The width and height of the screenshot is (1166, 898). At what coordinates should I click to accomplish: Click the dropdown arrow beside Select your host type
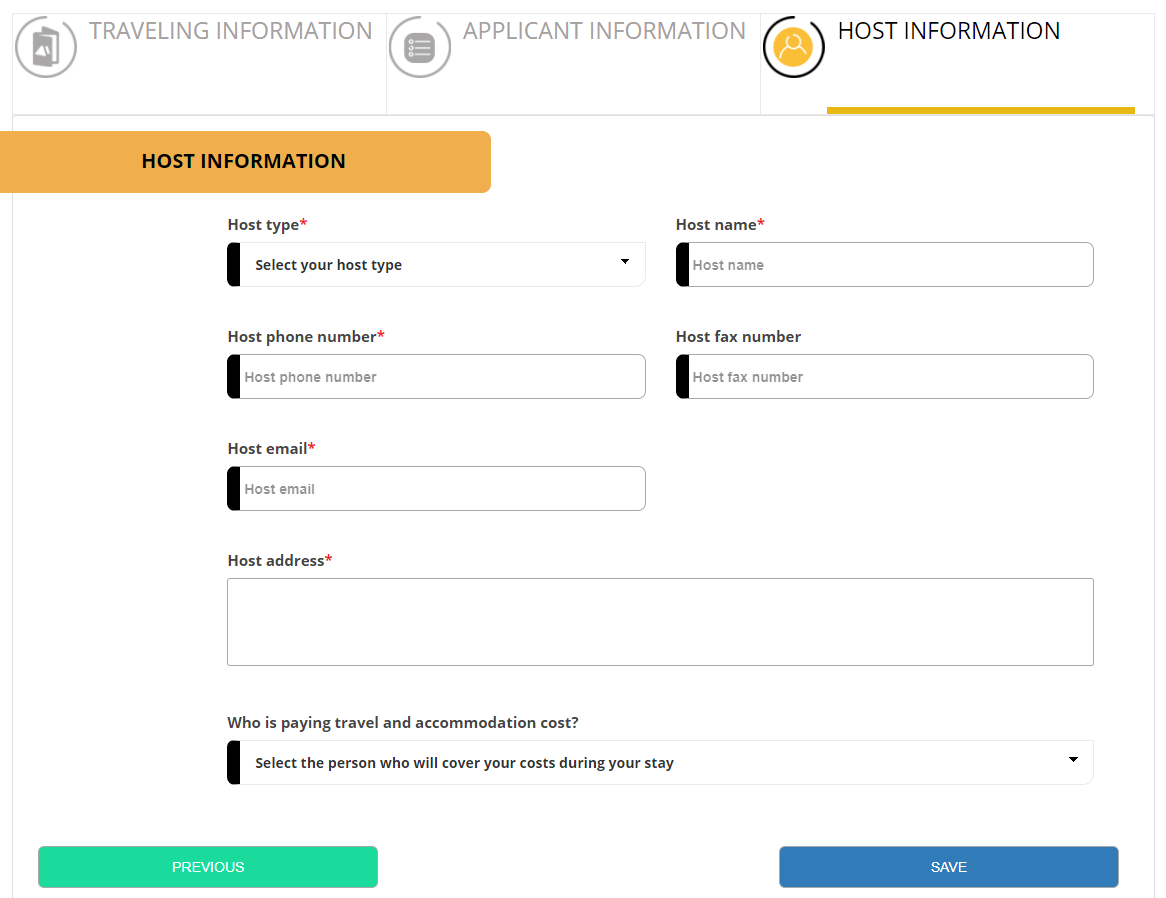tap(625, 262)
